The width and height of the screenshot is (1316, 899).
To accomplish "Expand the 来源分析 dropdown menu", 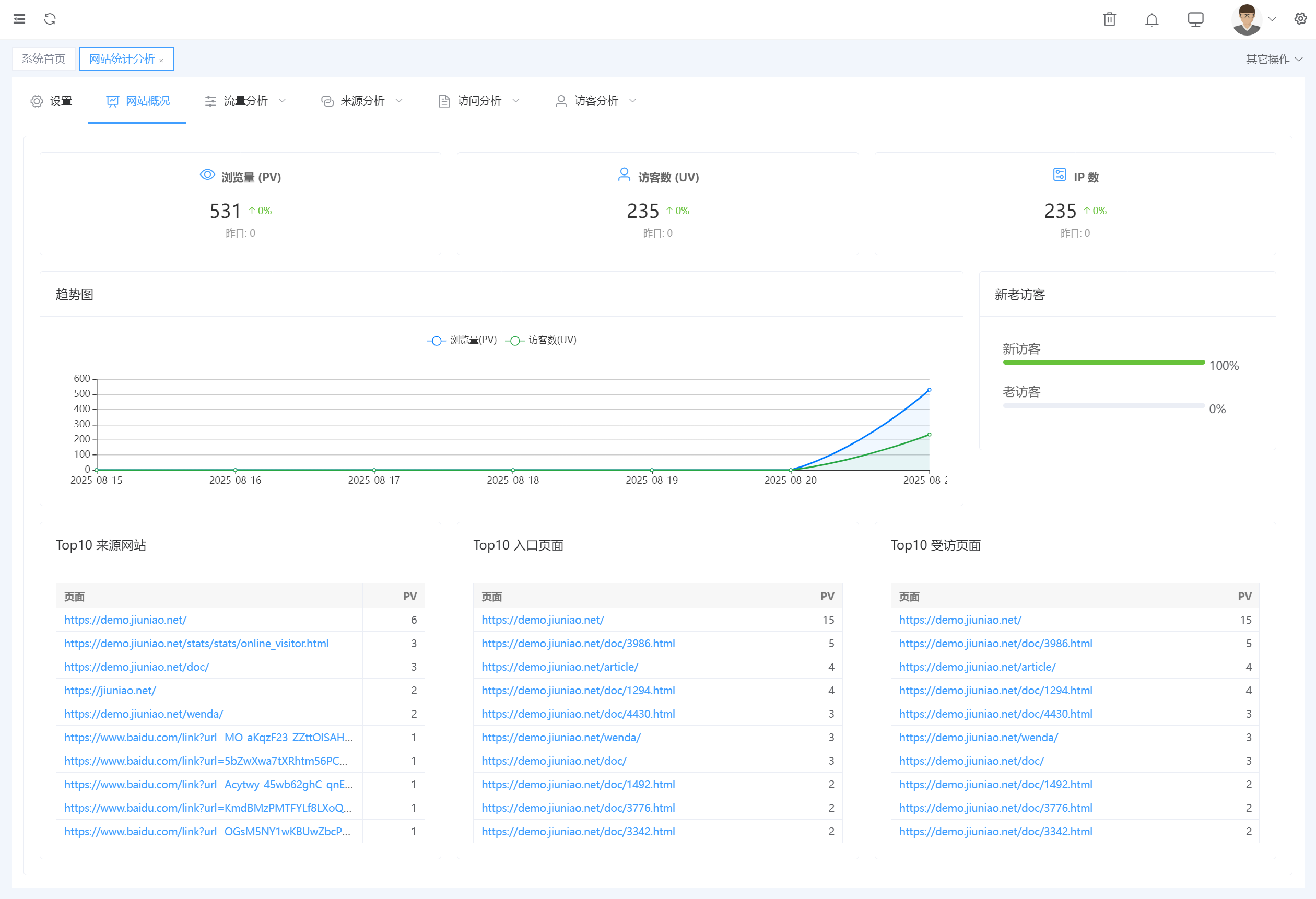I will point(362,101).
